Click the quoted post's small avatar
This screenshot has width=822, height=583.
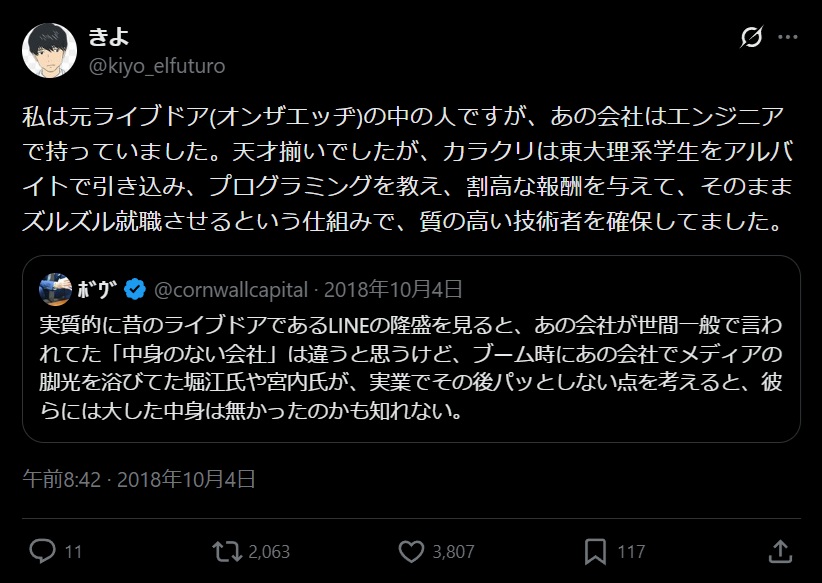coord(53,290)
